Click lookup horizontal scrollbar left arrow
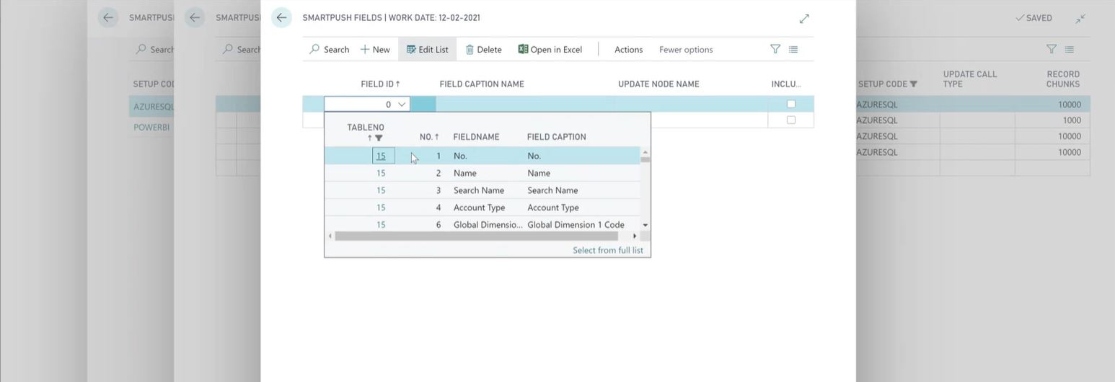Viewport: 1115px width, 382px height. tap(330, 235)
